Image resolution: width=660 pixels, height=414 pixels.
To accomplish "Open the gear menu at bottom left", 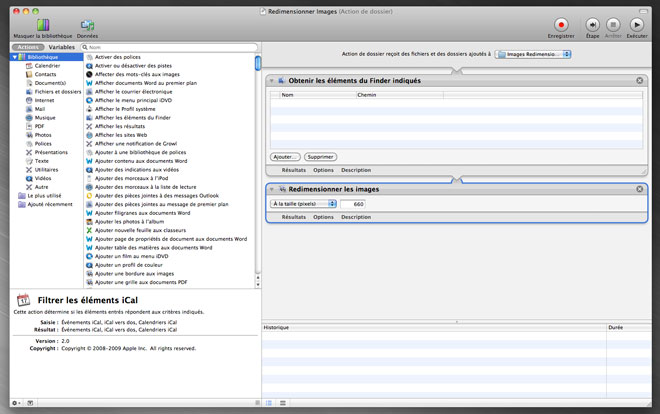I will pos(16,403).
